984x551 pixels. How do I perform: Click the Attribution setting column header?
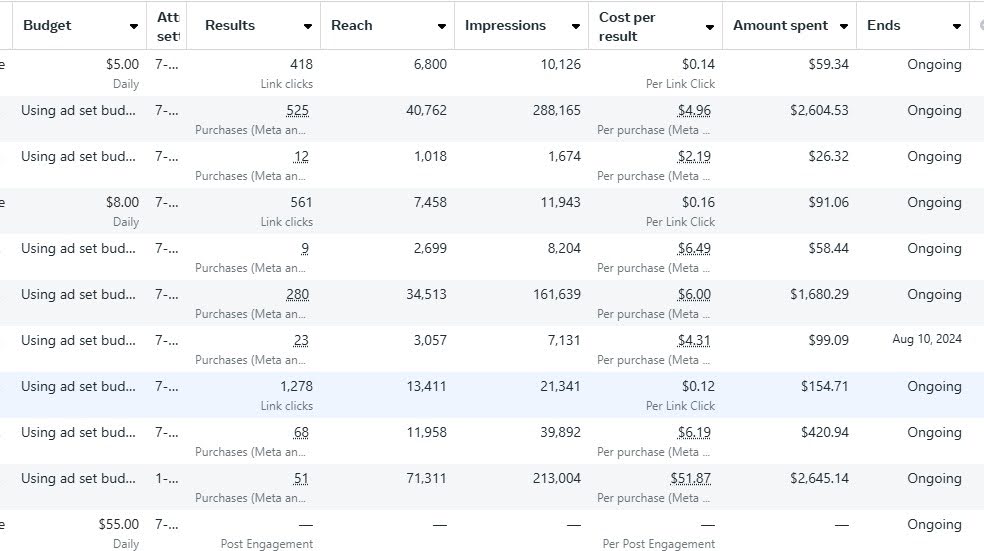[x=166, y=26]
